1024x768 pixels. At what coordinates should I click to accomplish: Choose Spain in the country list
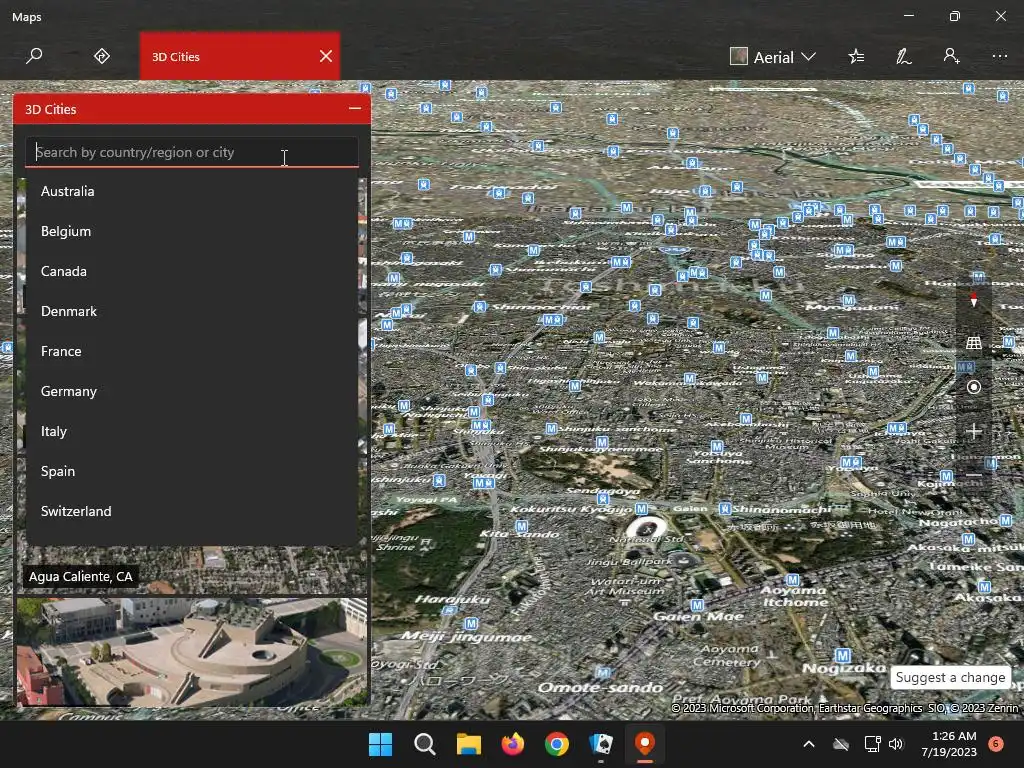pyautogui.click(x=191, y=471)
